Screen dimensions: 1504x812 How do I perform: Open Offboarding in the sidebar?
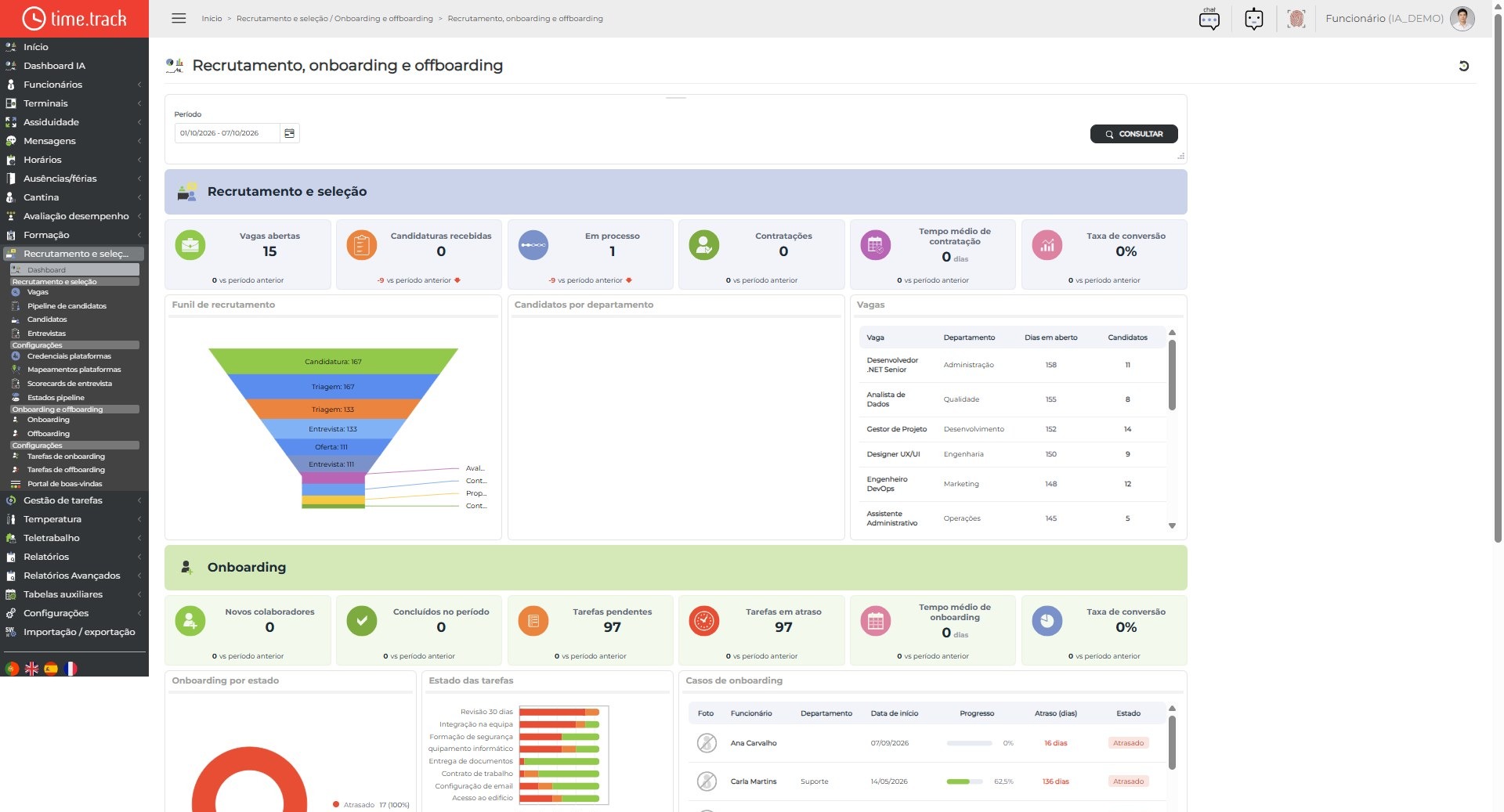49,434
